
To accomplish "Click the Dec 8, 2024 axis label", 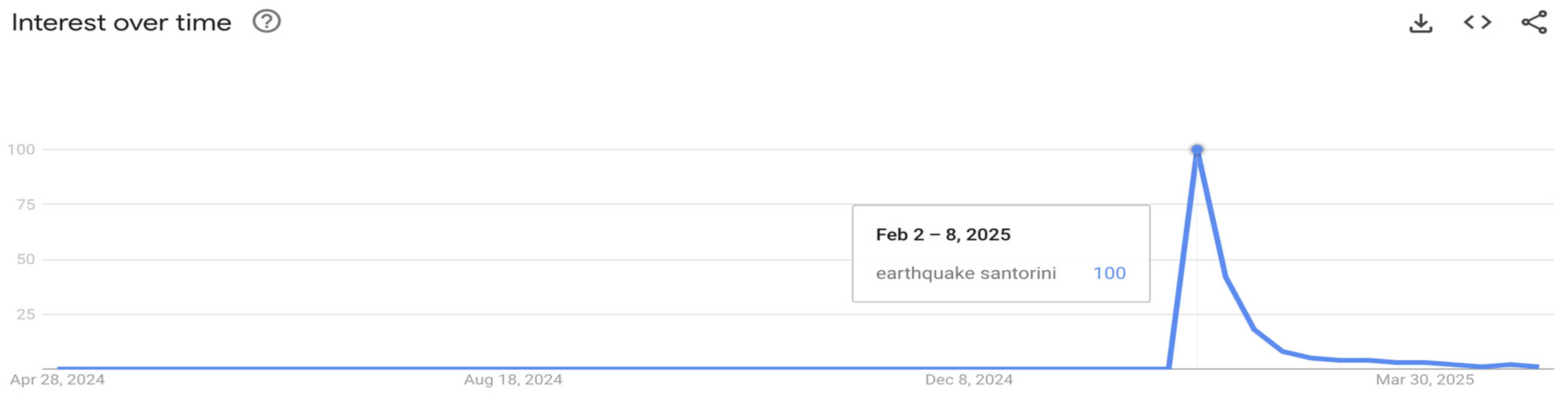I will point(968,380).
